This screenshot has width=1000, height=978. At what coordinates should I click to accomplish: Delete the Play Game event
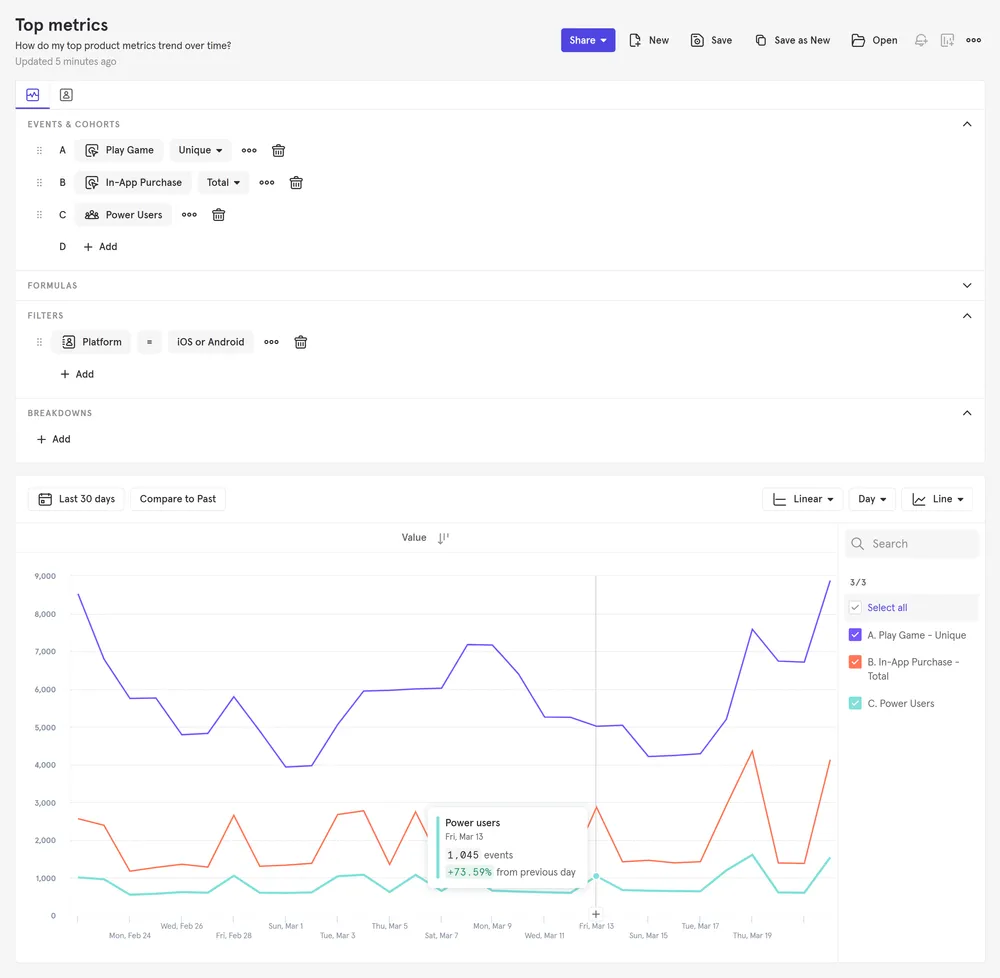pyautogui.click(x=278, y=150)
